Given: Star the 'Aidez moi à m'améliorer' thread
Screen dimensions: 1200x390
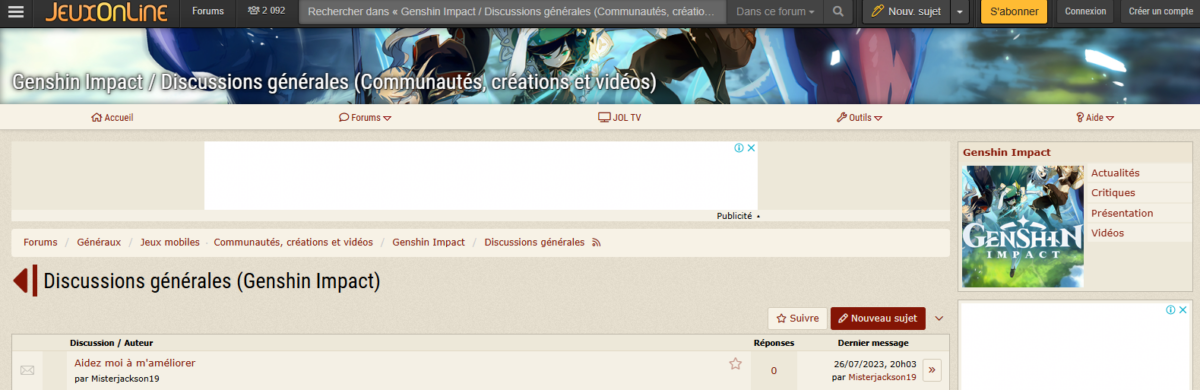Looking at the screenshot, I should (x=735, y=363).
